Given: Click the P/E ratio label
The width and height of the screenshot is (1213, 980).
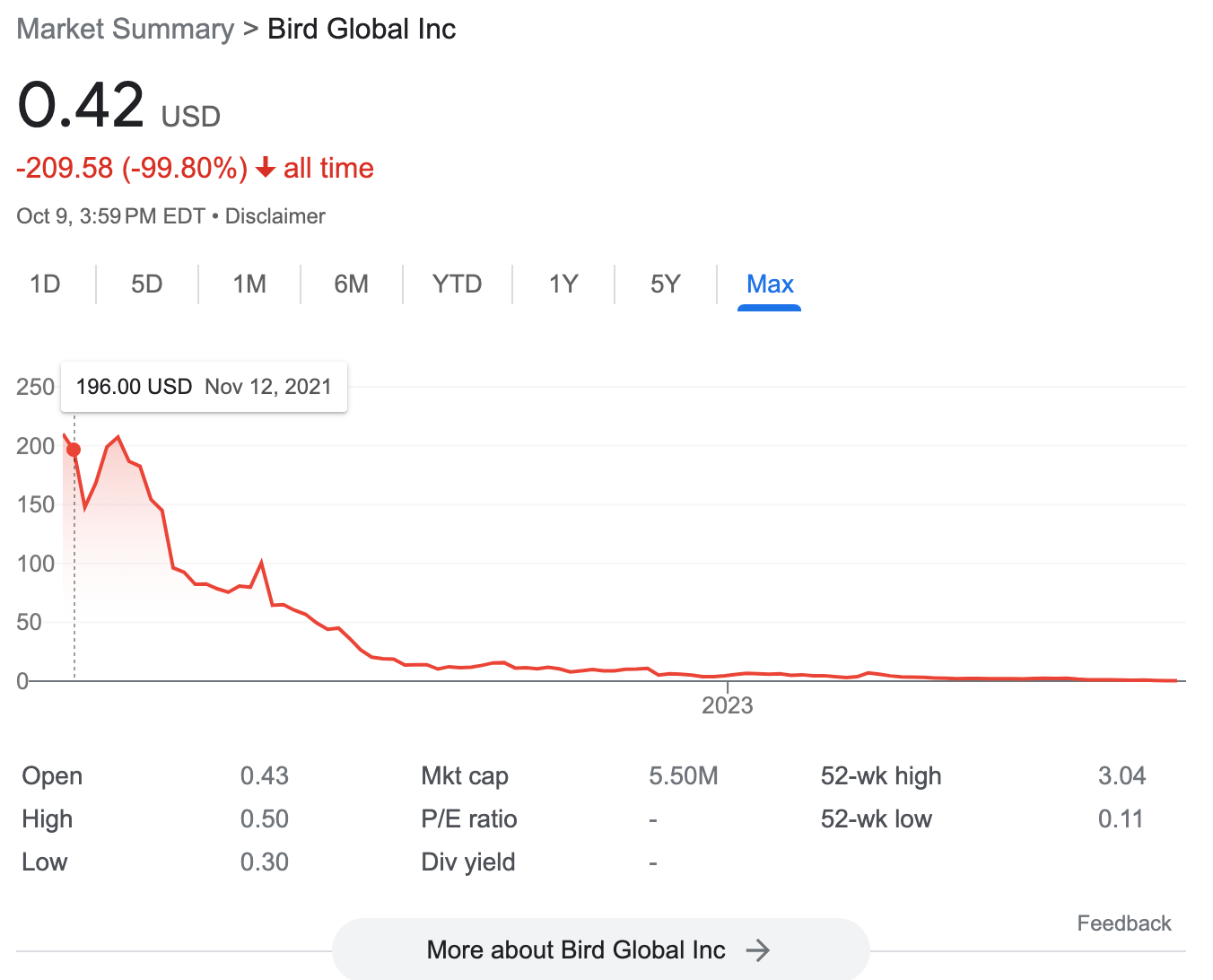Looking at the screenshot, I should pos(469,818).
